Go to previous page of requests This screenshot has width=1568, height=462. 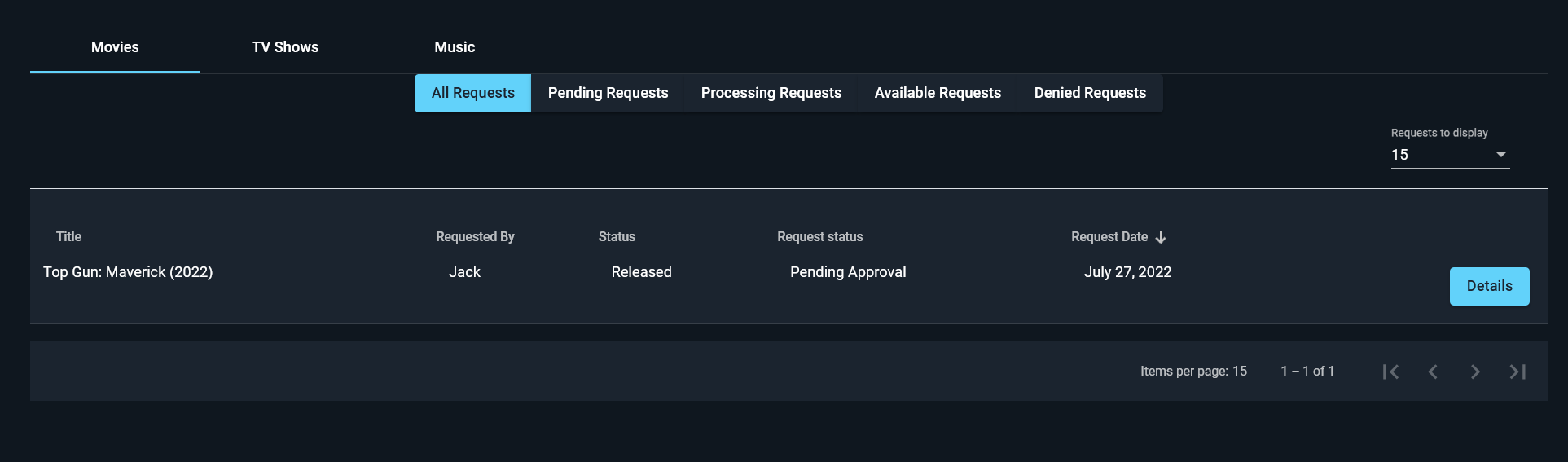pos(1433,372)
